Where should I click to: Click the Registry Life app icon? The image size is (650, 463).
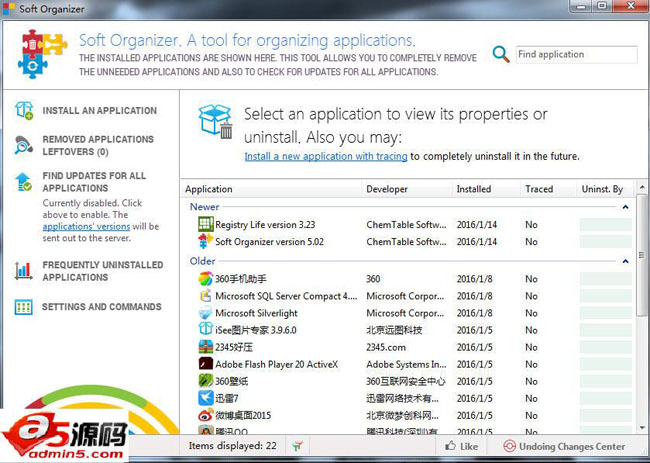[x=206, y=224]
